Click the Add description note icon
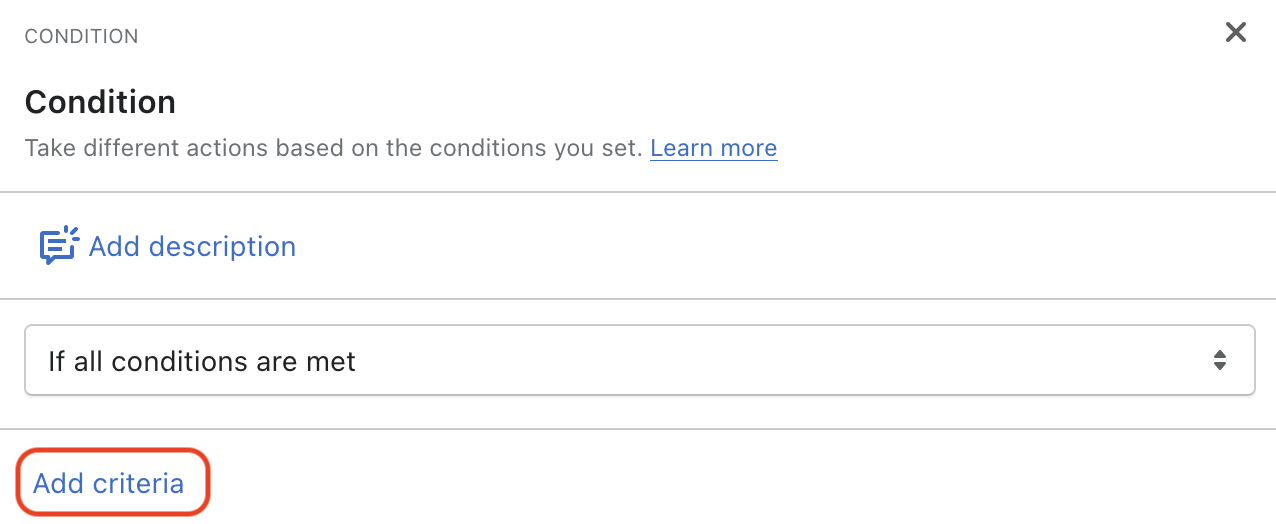This screenshot has width=1276, height=524. [x=59, y=246]
